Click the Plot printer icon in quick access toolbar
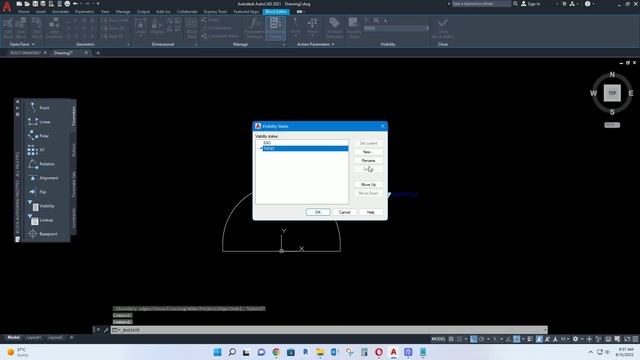The image size is (640, 360). pyautogui.click(x=67, y=4)
